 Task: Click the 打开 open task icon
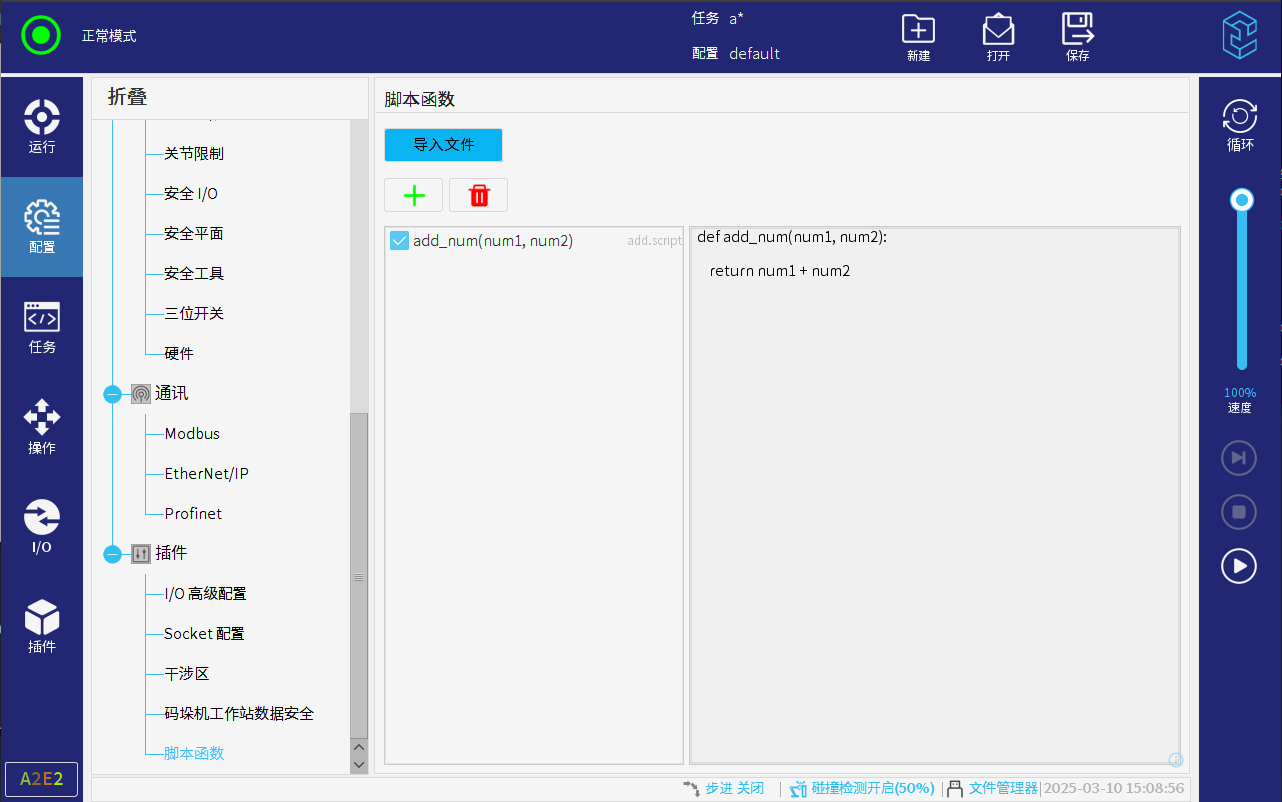pos(997,37)
